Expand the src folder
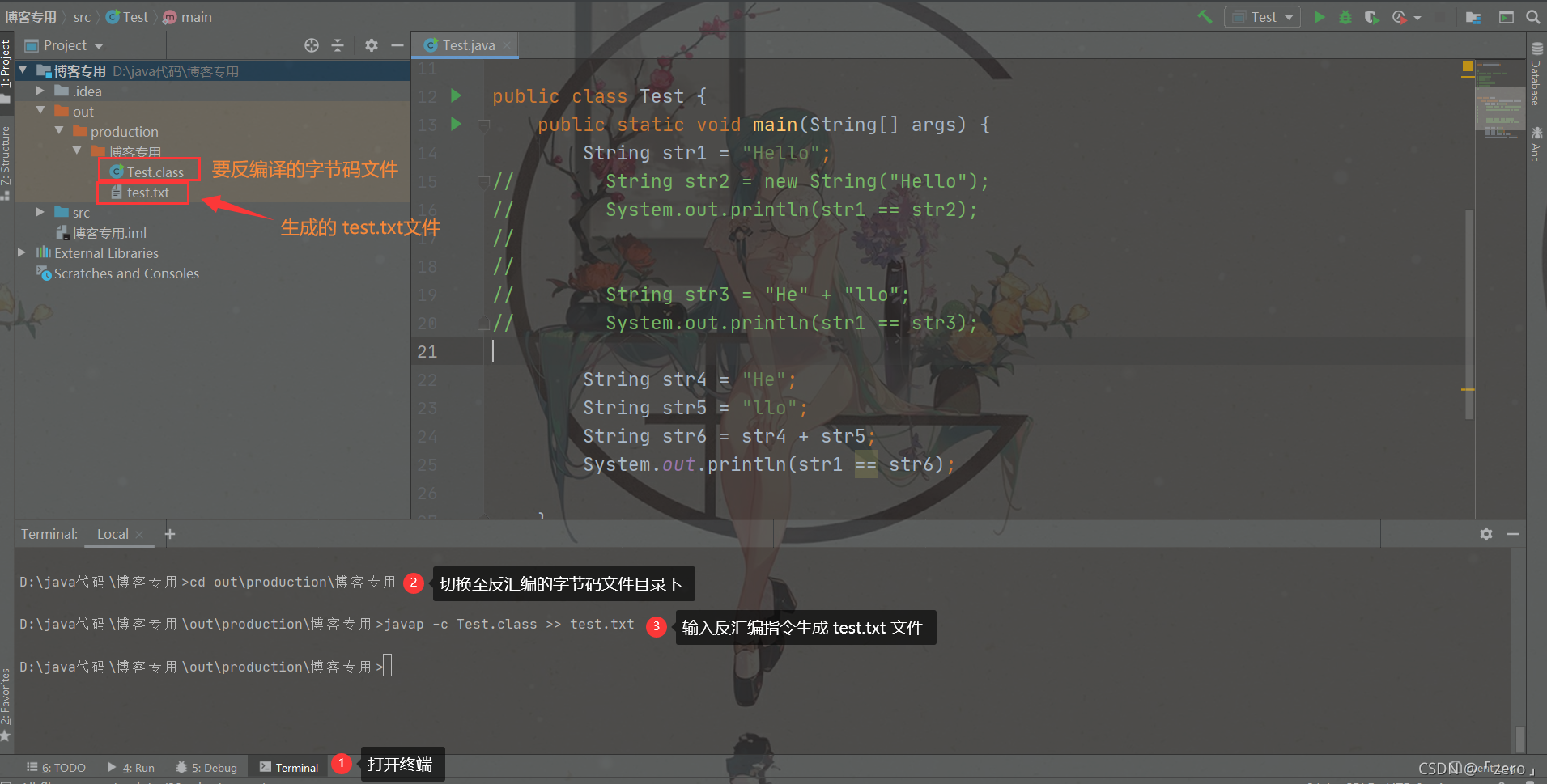Image resolution: width=1547 pixels, height=784 pixels. (x=40, y=212)
